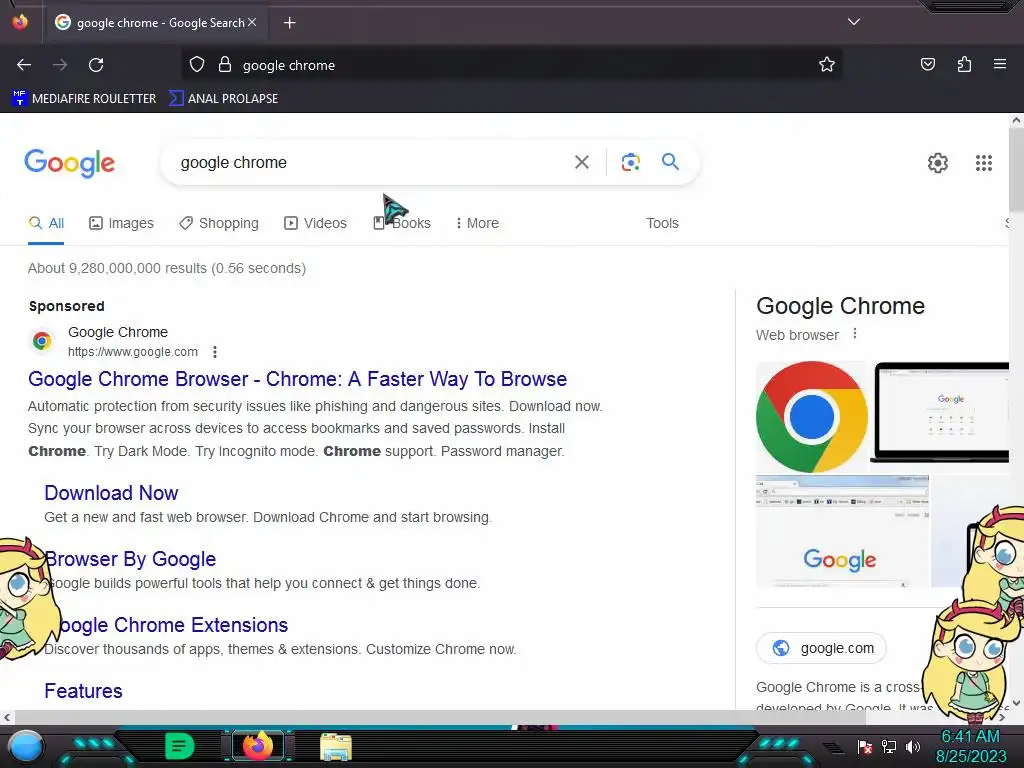Reload the page with the refresh icon
Viewport: 1024px width, 768px height.
(x=96, y=65)
